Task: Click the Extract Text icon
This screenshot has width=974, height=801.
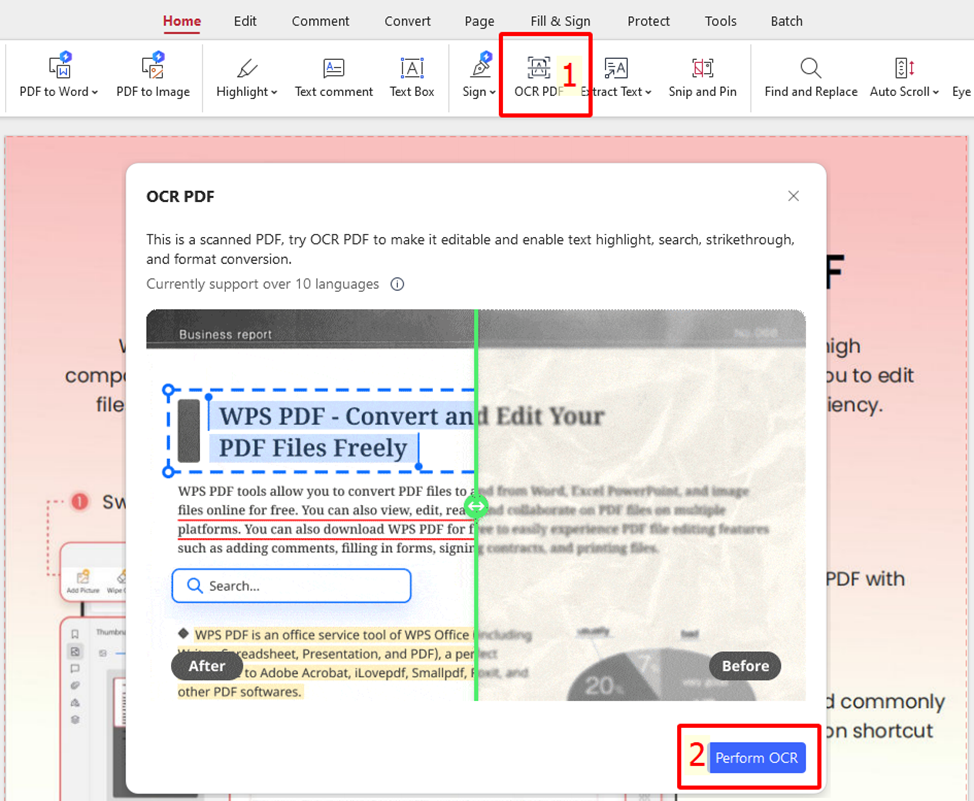Action: (616, 68)
